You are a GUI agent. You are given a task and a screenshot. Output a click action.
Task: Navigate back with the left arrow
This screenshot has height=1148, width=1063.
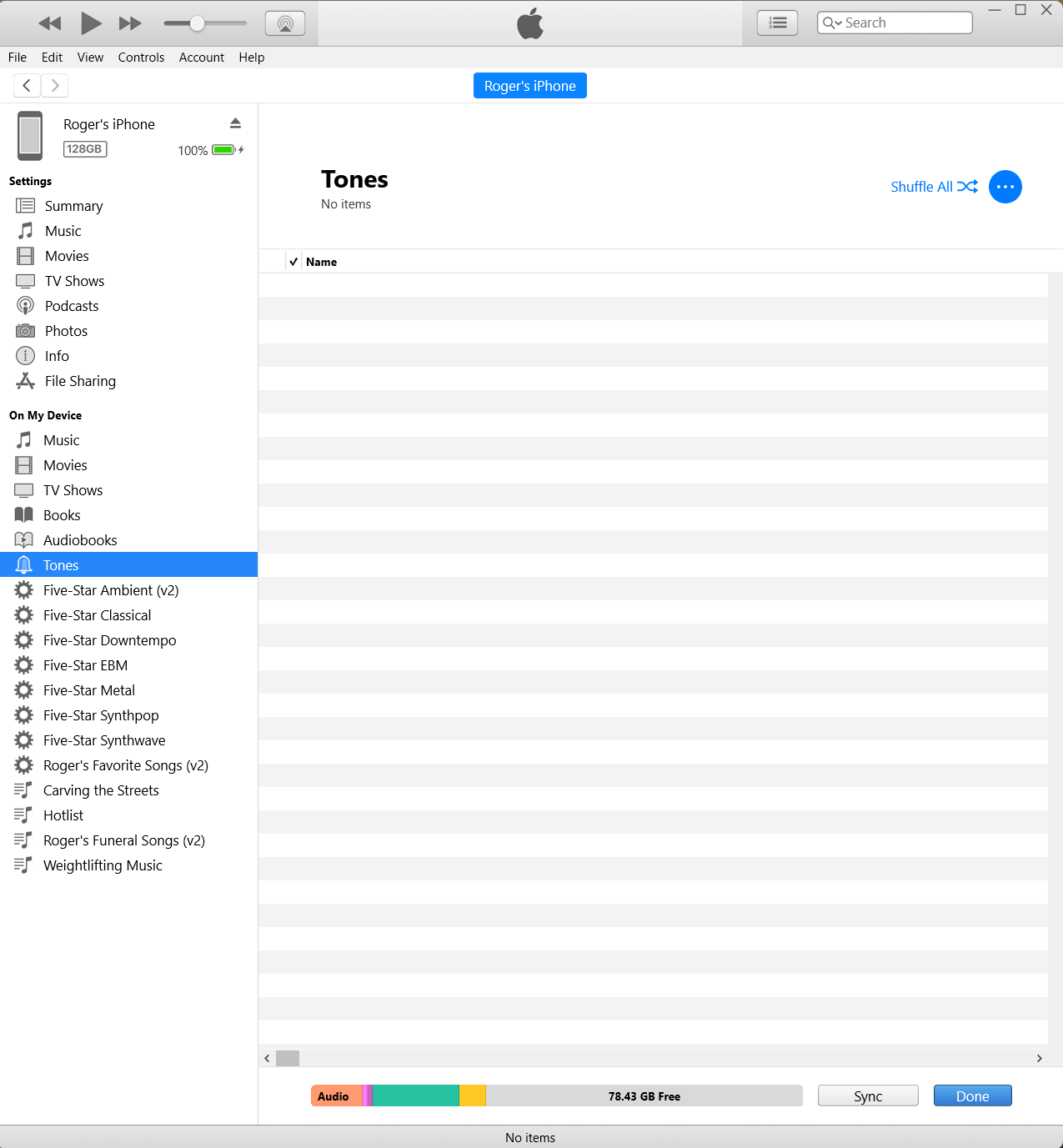[27, 85]
